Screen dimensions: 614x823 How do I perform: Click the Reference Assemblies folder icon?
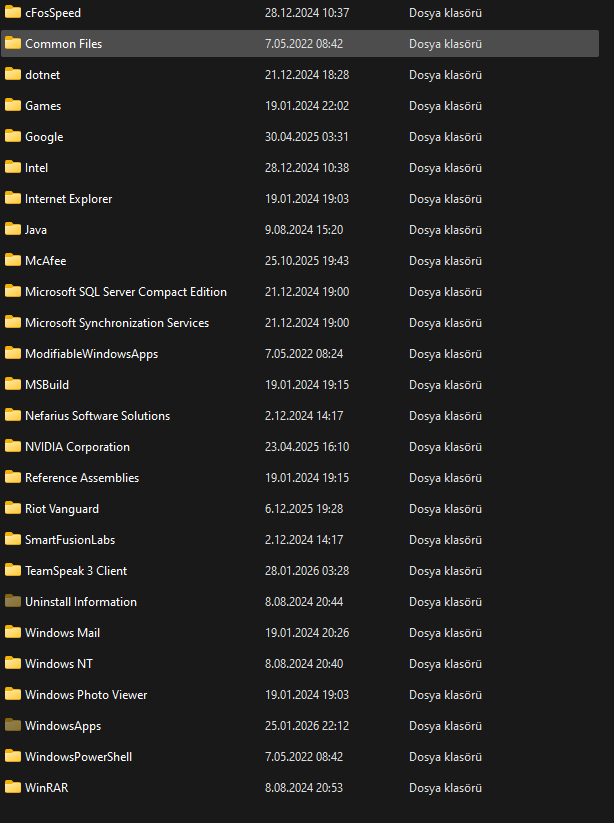[x=13, y=477]
